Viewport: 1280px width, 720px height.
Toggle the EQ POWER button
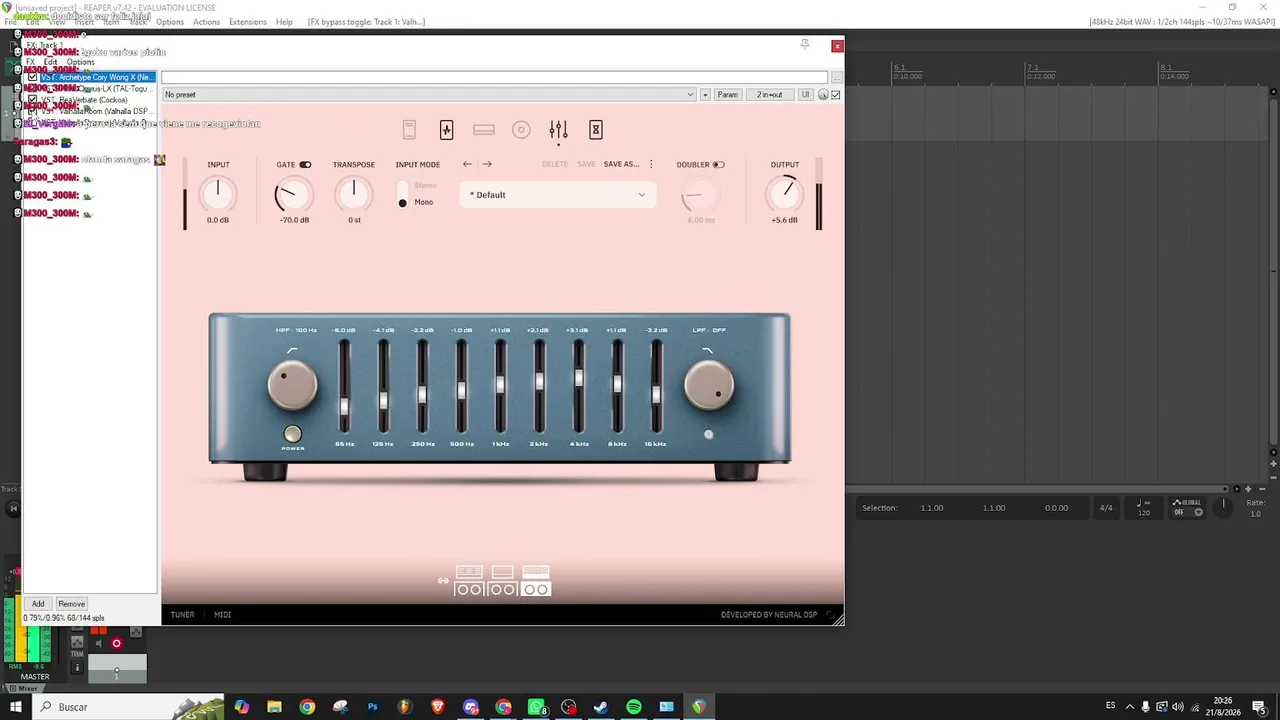click(x=293, y=434)
